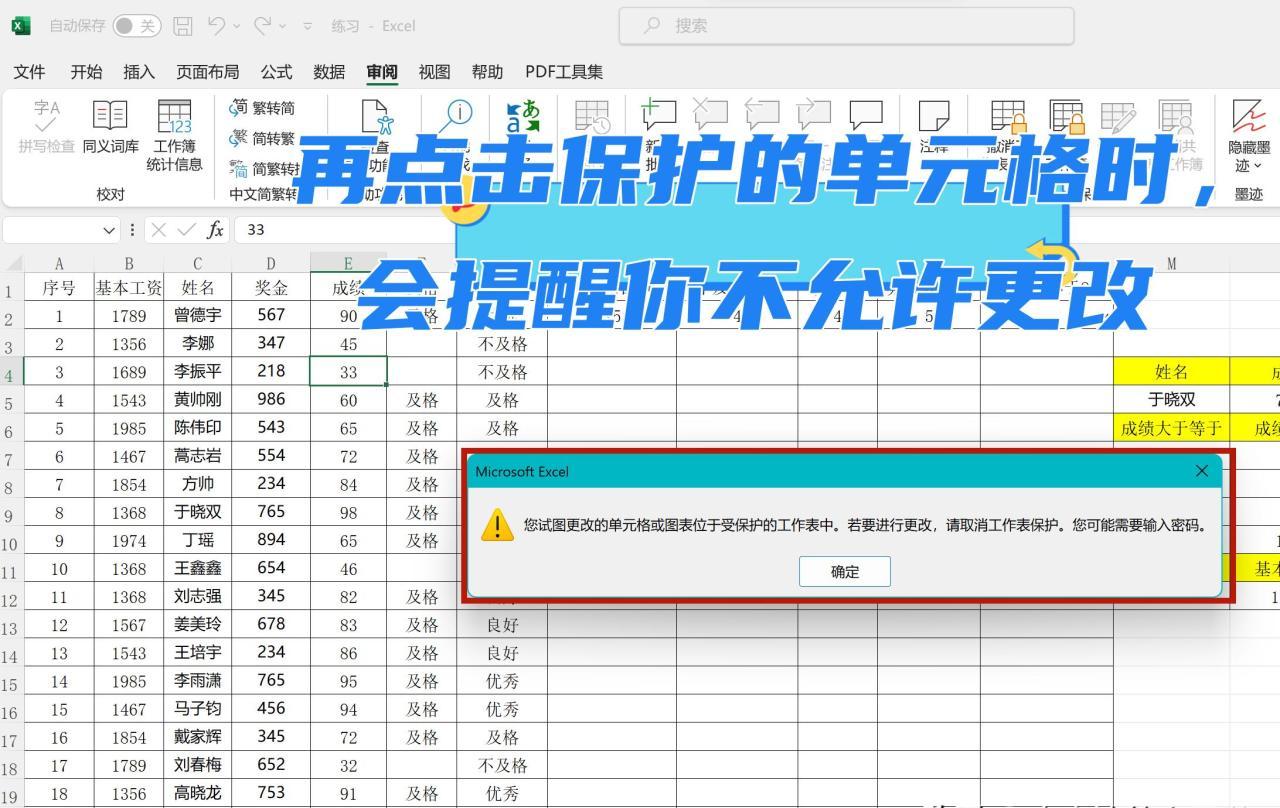Click the yellow warning triangle icon
The image size is (1280, 808).
497,525
